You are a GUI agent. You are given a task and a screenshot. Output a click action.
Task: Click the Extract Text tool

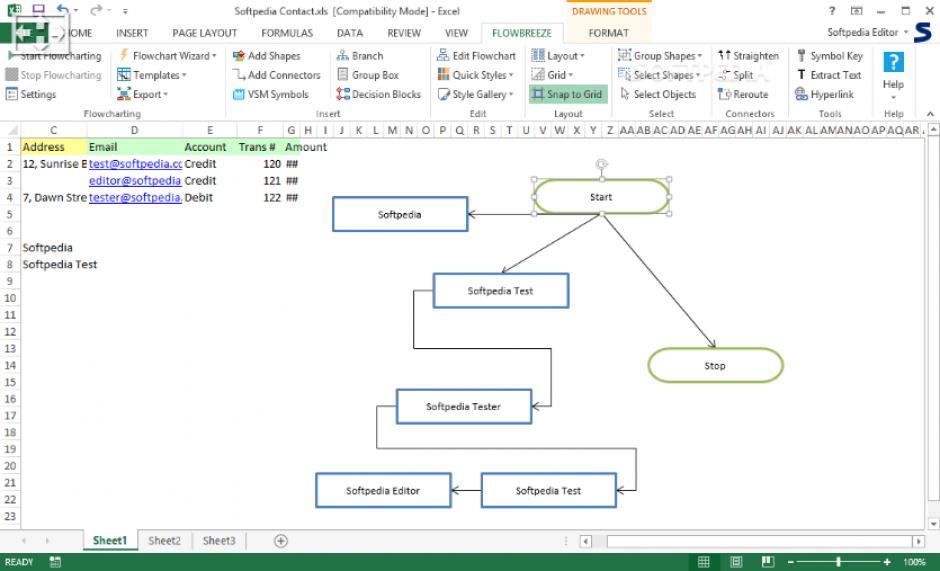tap(828, 75)
